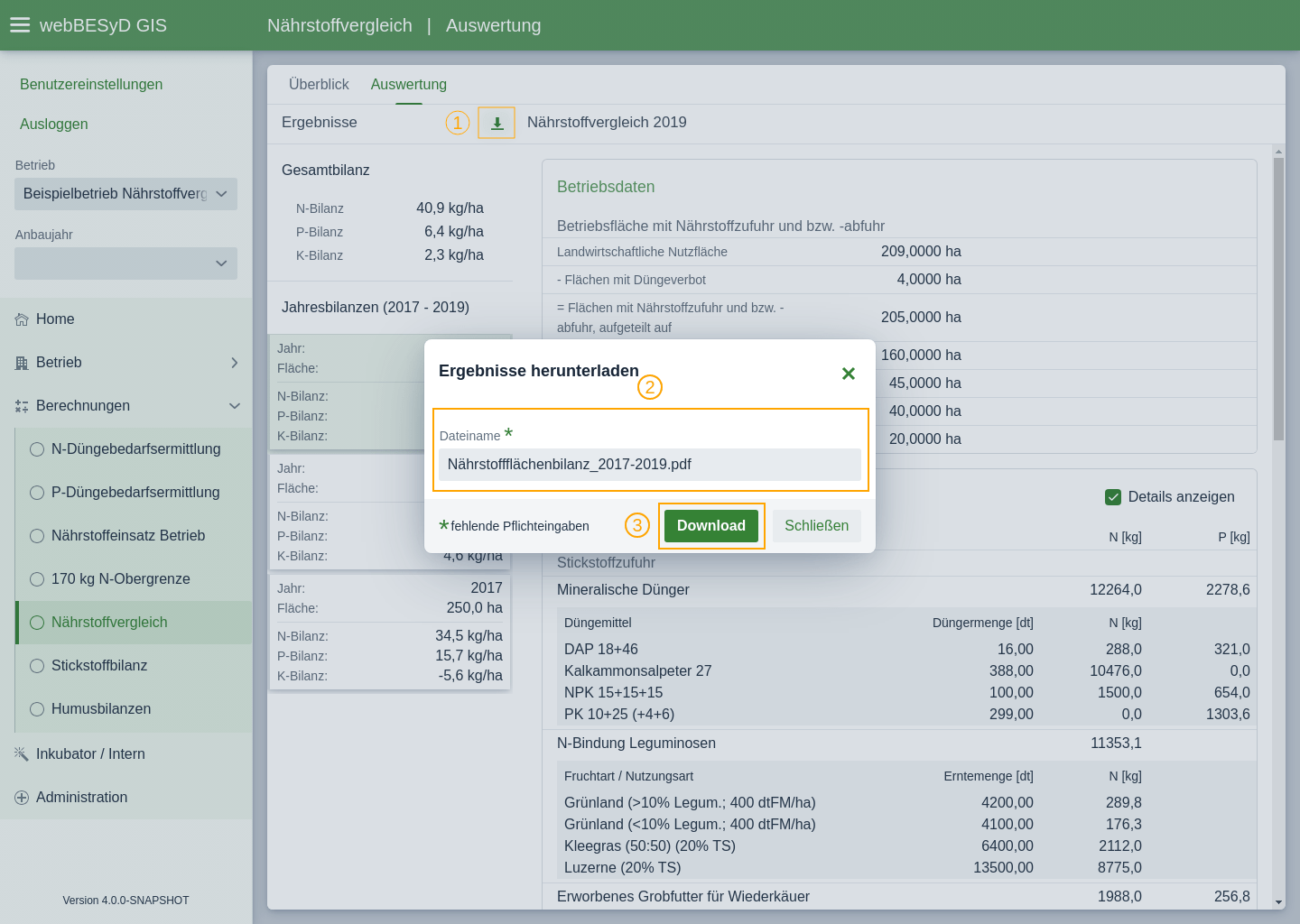
Task: Click DAP 18+46 row
Action: [906, 650]
